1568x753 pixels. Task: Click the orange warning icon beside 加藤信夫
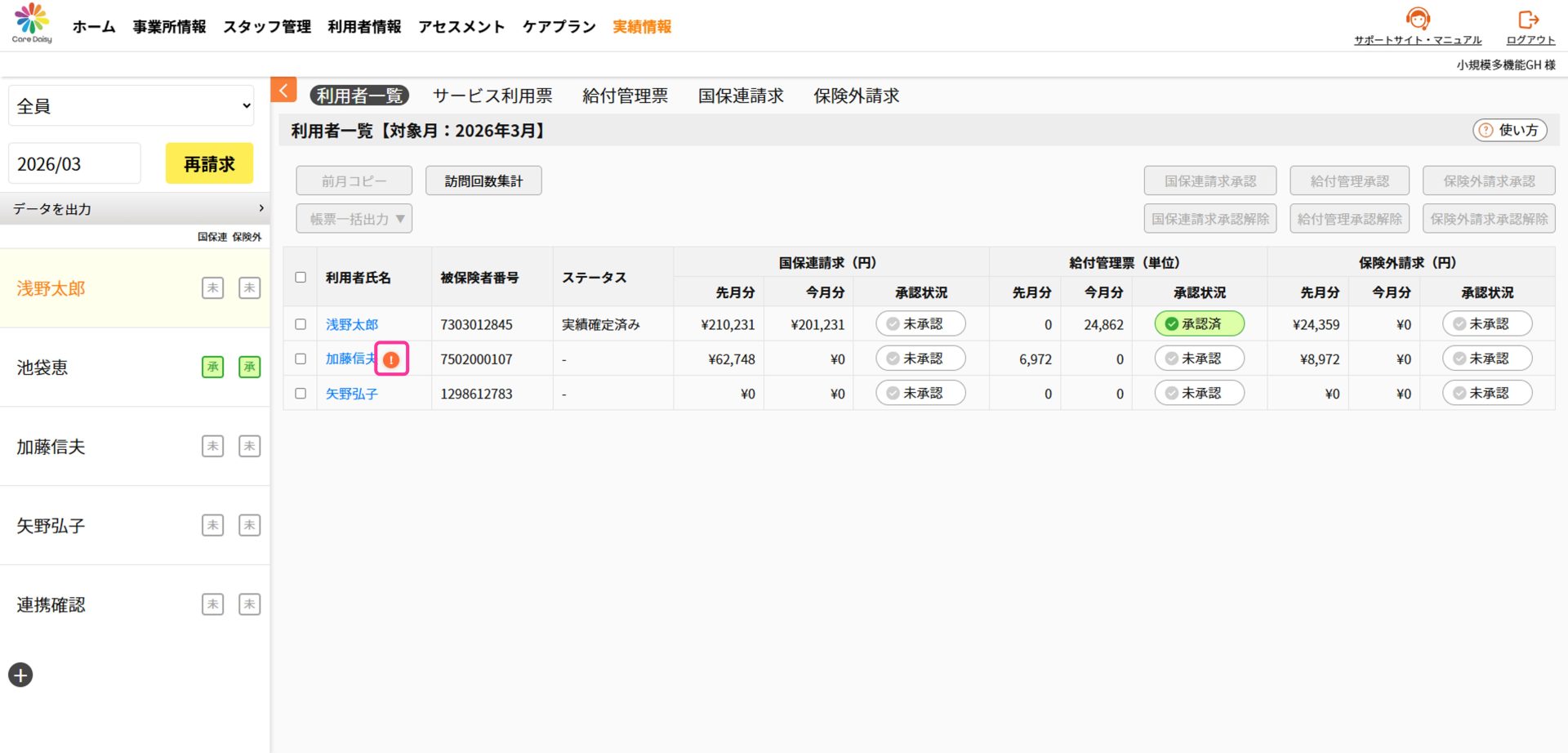(391, 359)
